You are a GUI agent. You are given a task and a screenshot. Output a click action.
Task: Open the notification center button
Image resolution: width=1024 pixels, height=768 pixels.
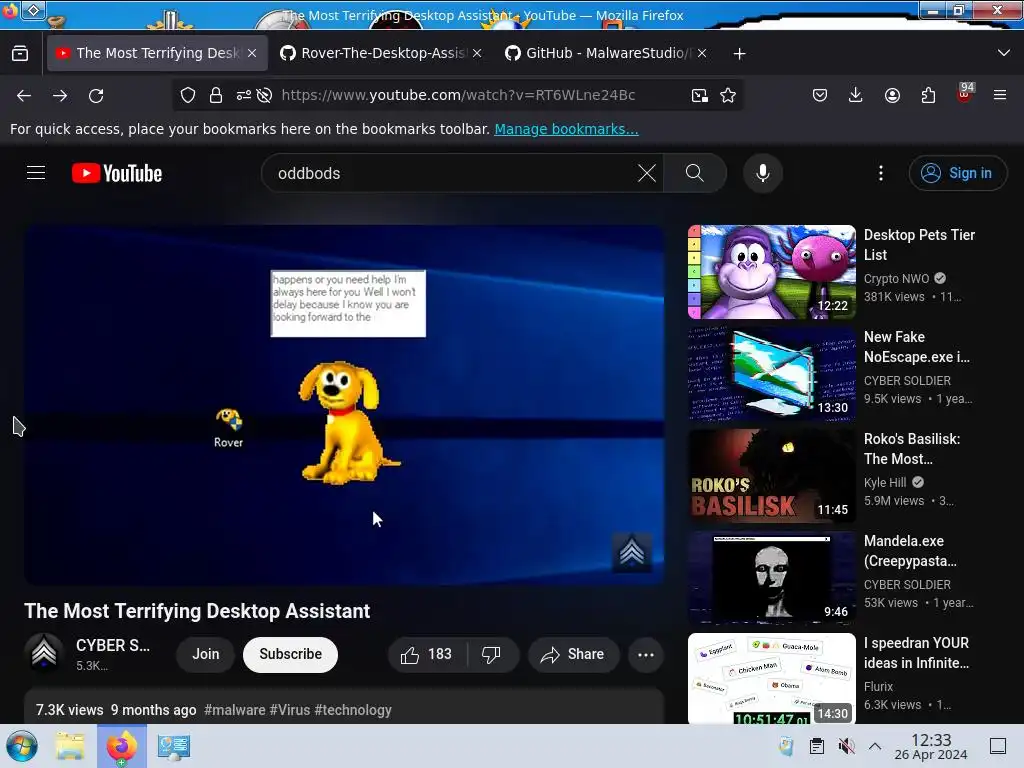[x=998, y=746]
